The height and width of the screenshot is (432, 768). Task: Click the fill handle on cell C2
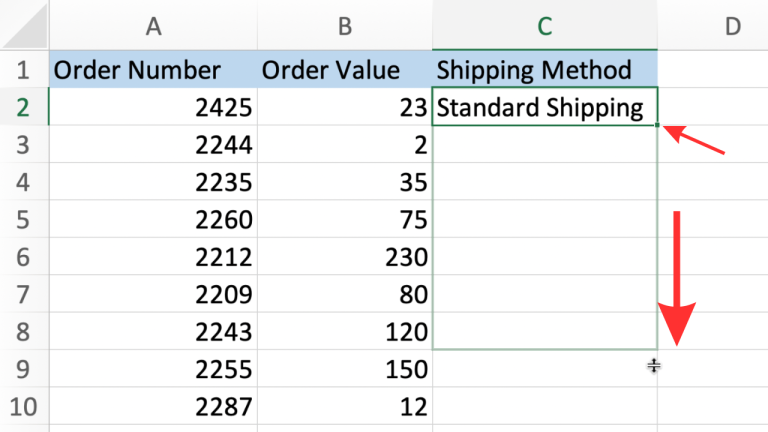657,125
